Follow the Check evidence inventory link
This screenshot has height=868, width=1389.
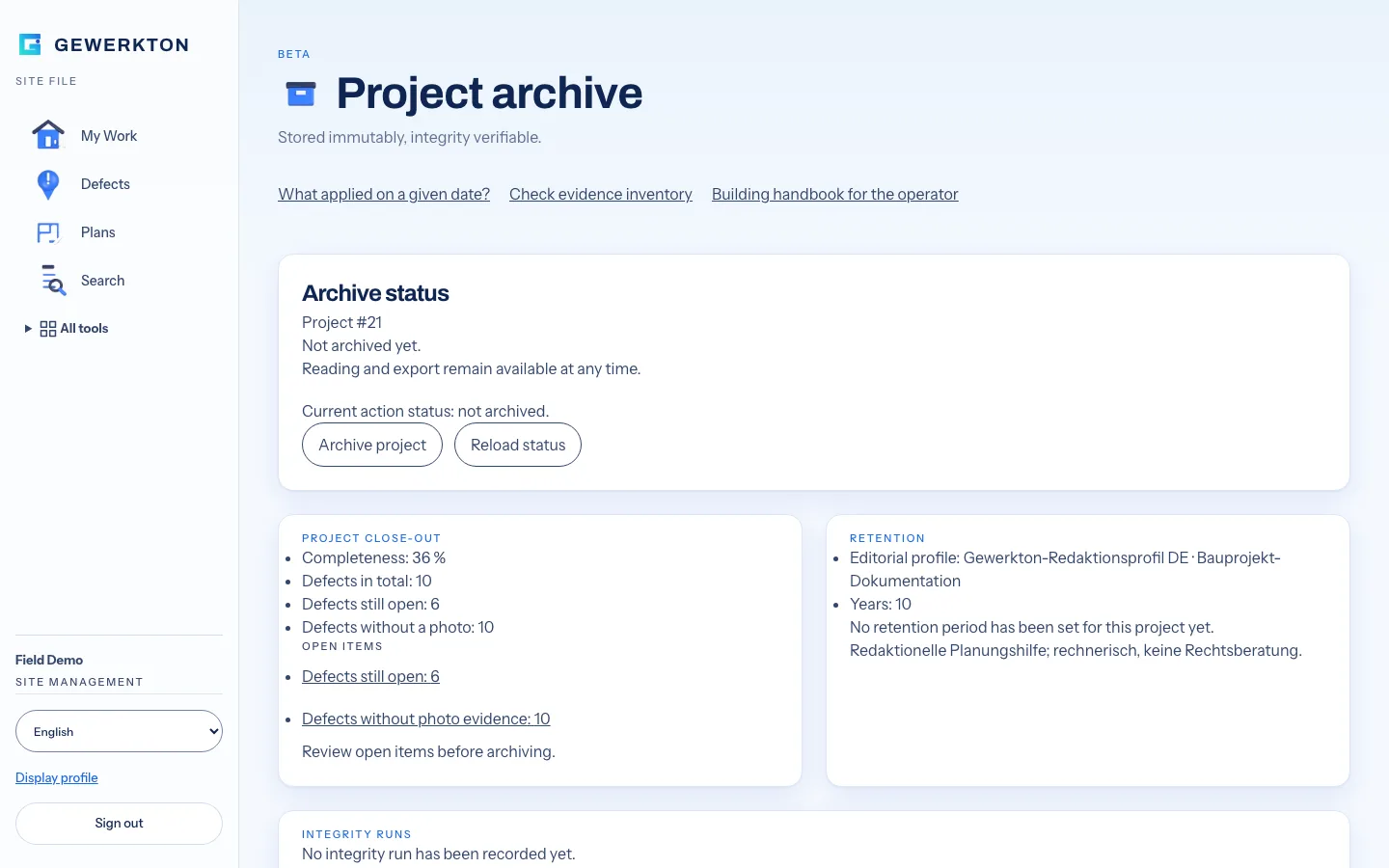[x=601, y=194]
